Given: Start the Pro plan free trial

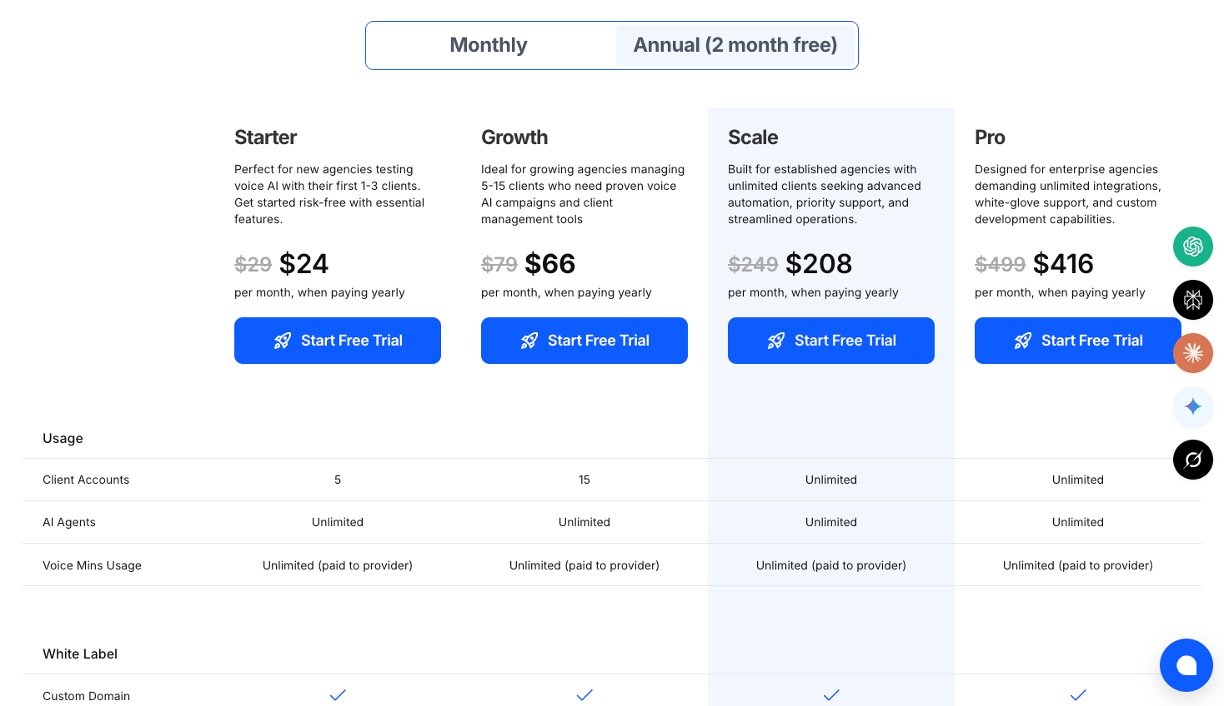Looking at the screenshot, I should point(1077,341).
